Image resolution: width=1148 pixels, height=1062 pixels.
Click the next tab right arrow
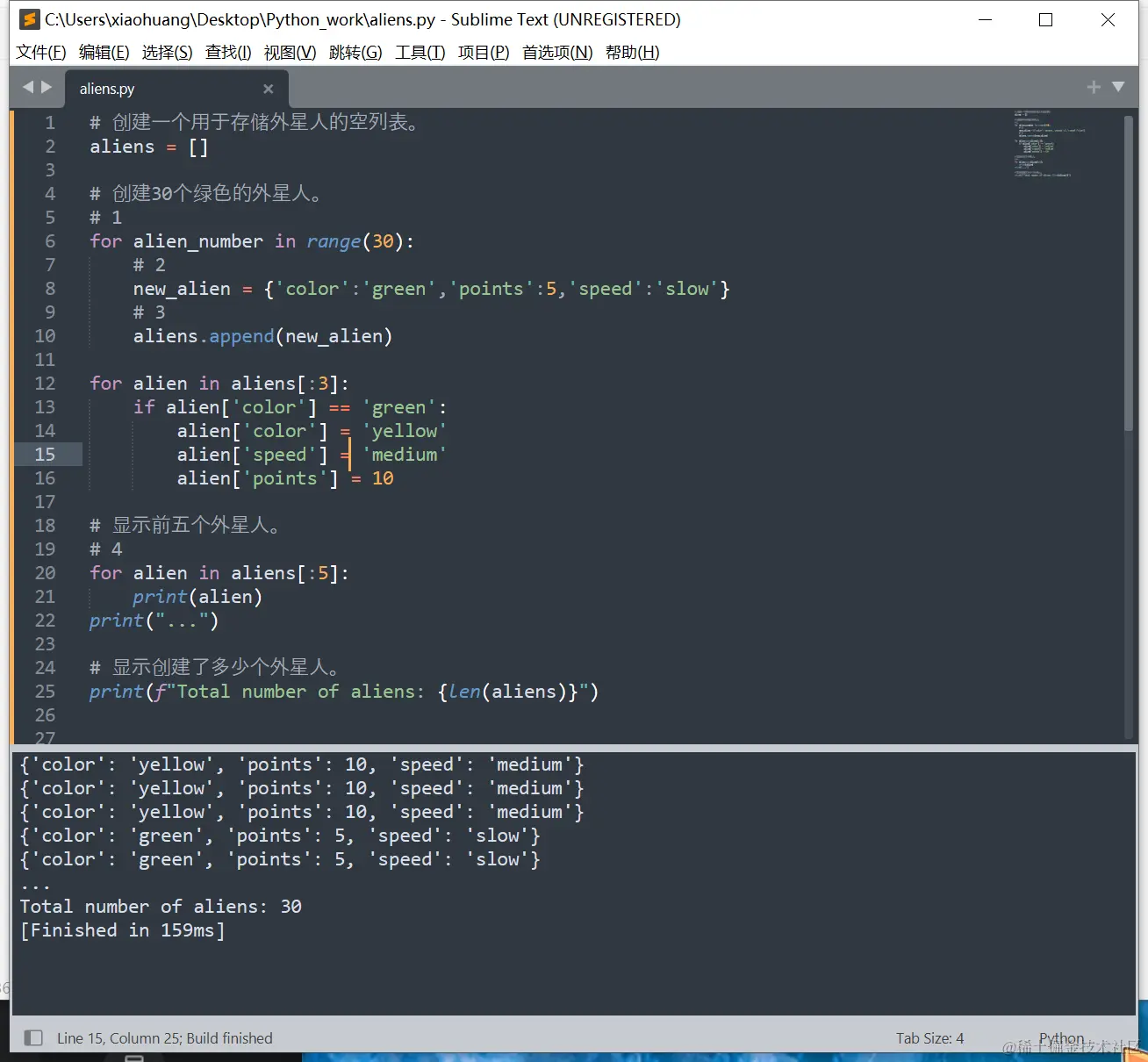47,87
